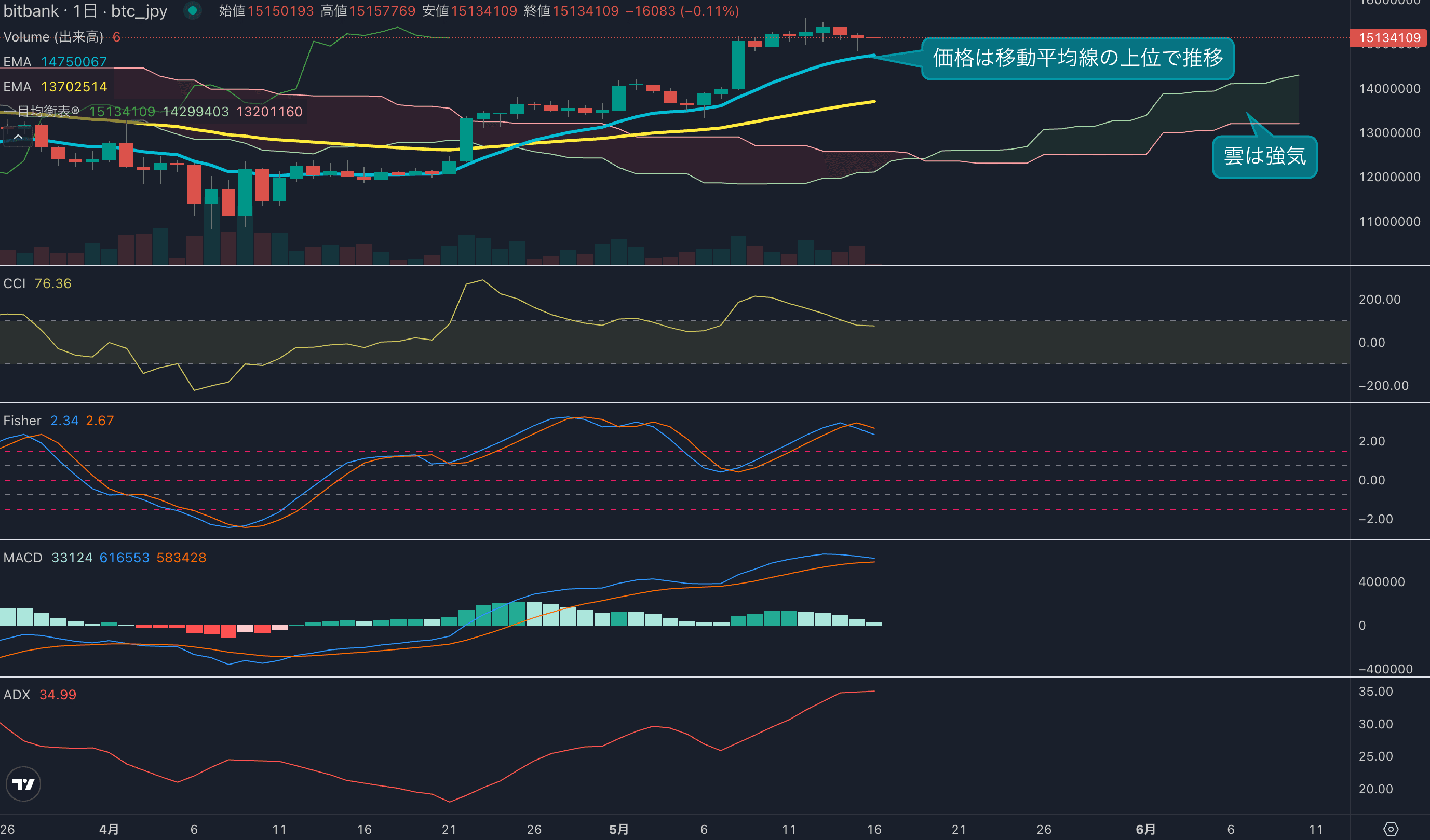Click the ADX indicator label
The image size is (1430, 840).
pyautogui.click(x=17, y=695)
